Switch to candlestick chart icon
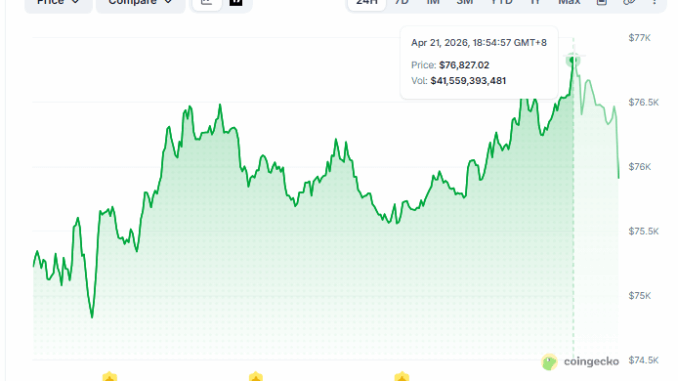The width and height of the screenshot is (678, 381). 236,3
